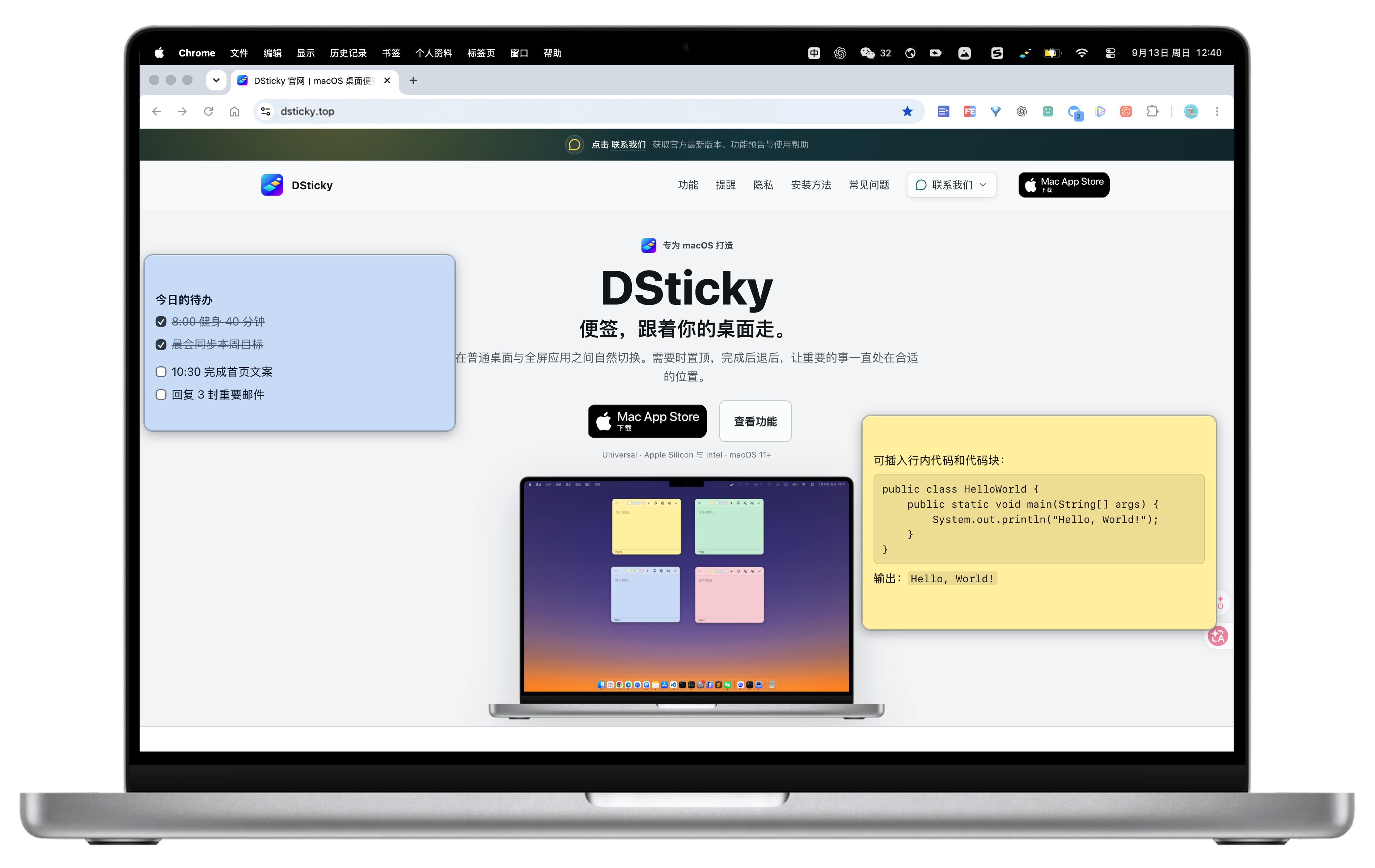
Task: Click the pink translate floating icon
Action: coord(1217,636)
